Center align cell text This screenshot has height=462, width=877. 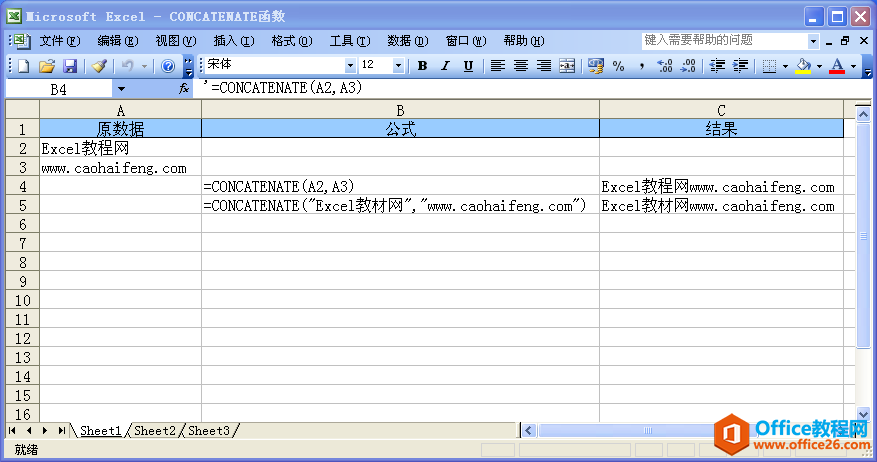521,66
